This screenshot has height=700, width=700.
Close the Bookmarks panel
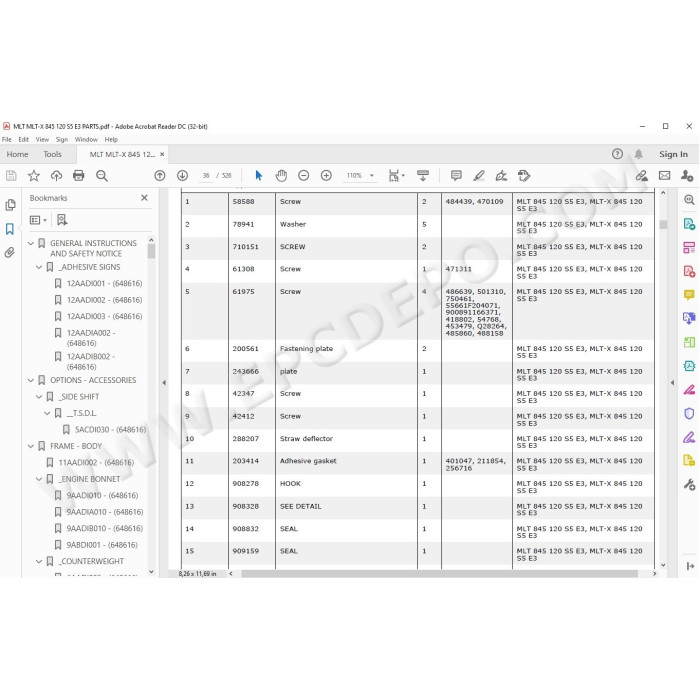144,198
